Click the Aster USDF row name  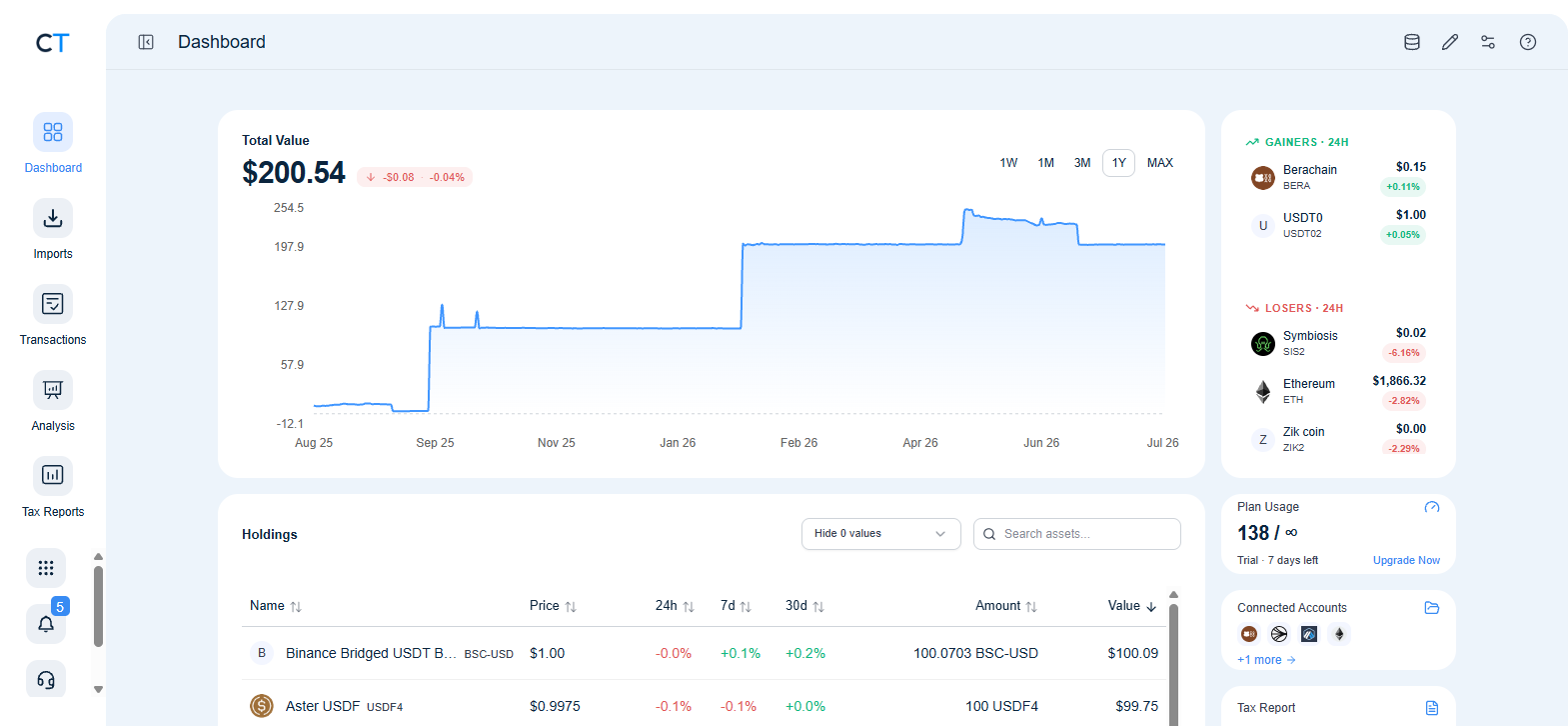[323, 706]
